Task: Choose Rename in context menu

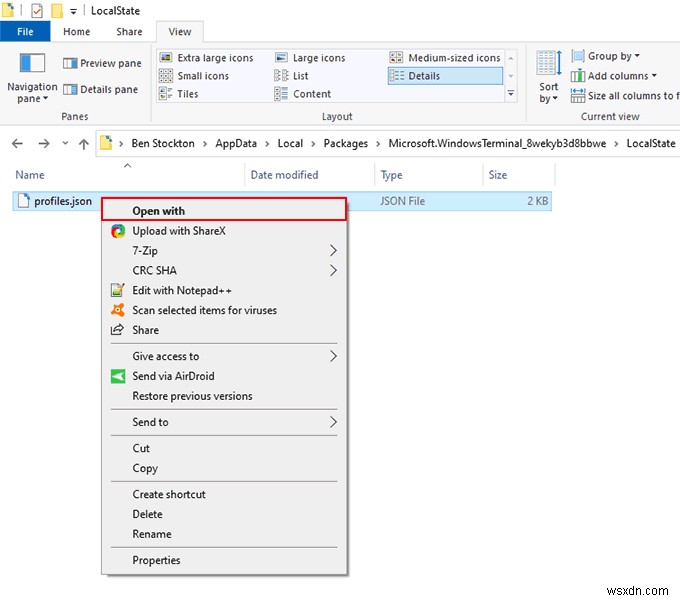Action: (224, 534)
